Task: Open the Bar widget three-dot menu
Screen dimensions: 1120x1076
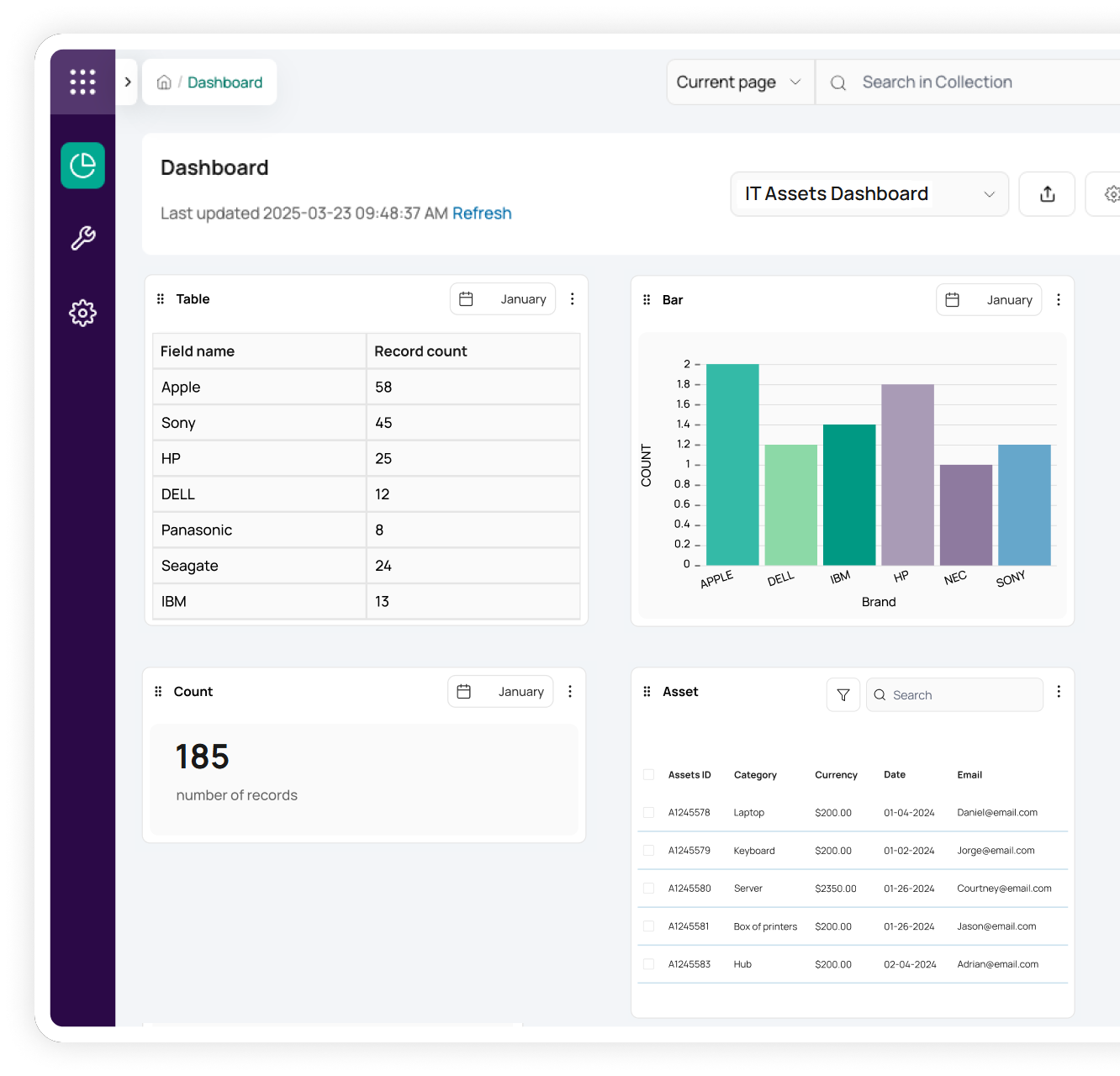Action: pos(1058,300)
